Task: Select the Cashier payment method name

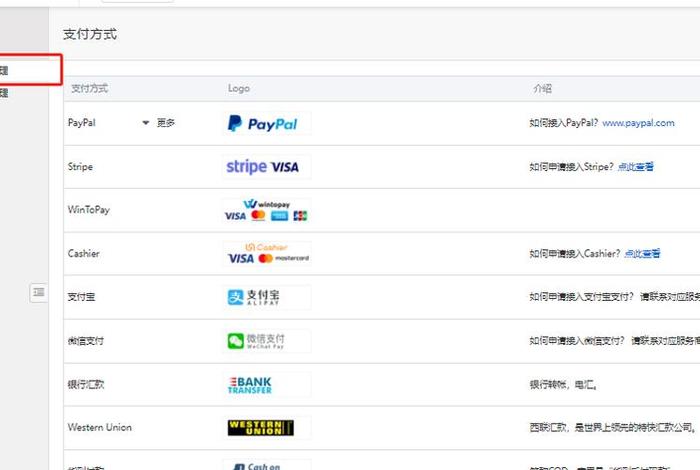Action: (x=83, y=254)
